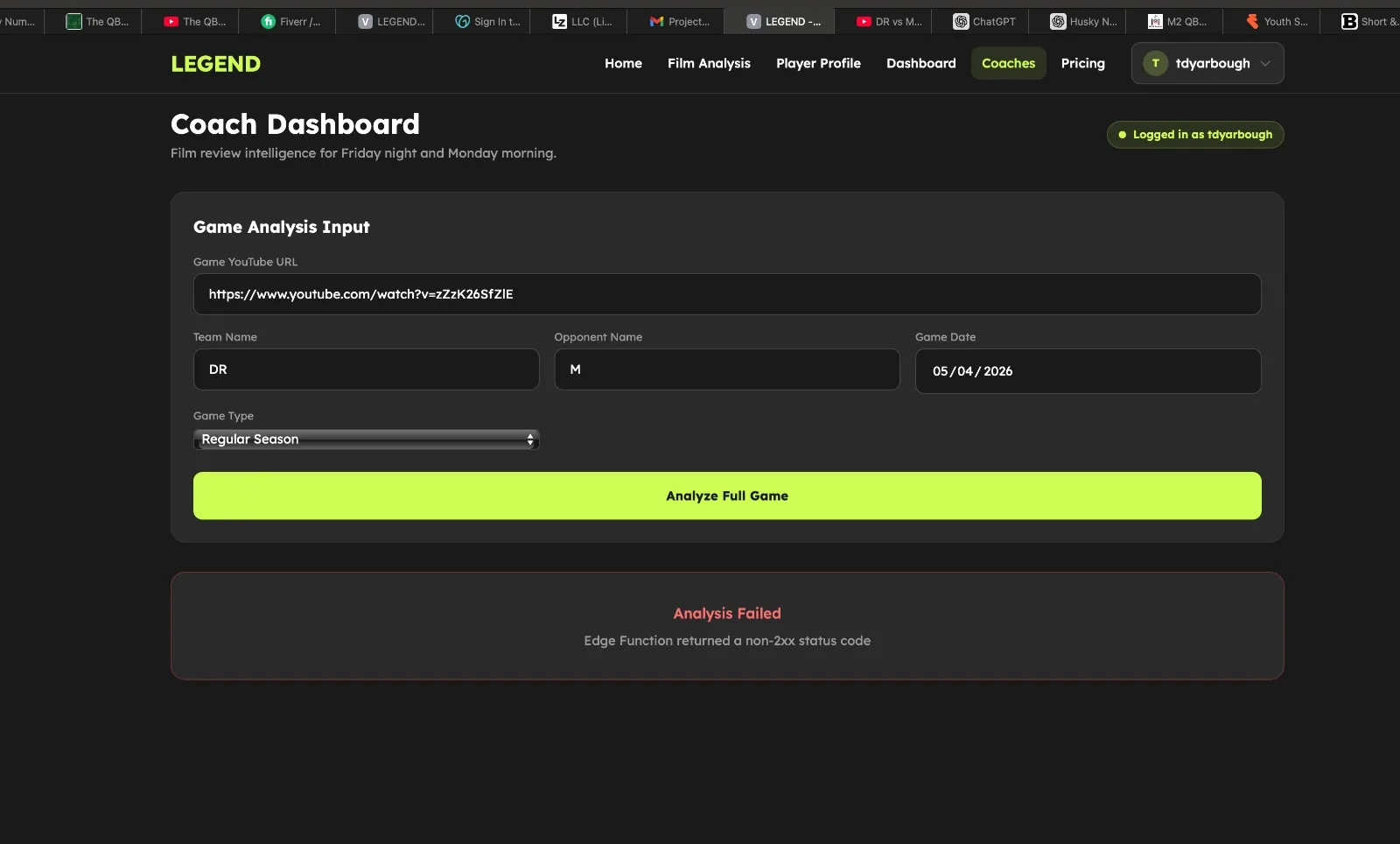
Task: Click the T avatar circle for tdyarbough
Action: (x=1155, y=63)
